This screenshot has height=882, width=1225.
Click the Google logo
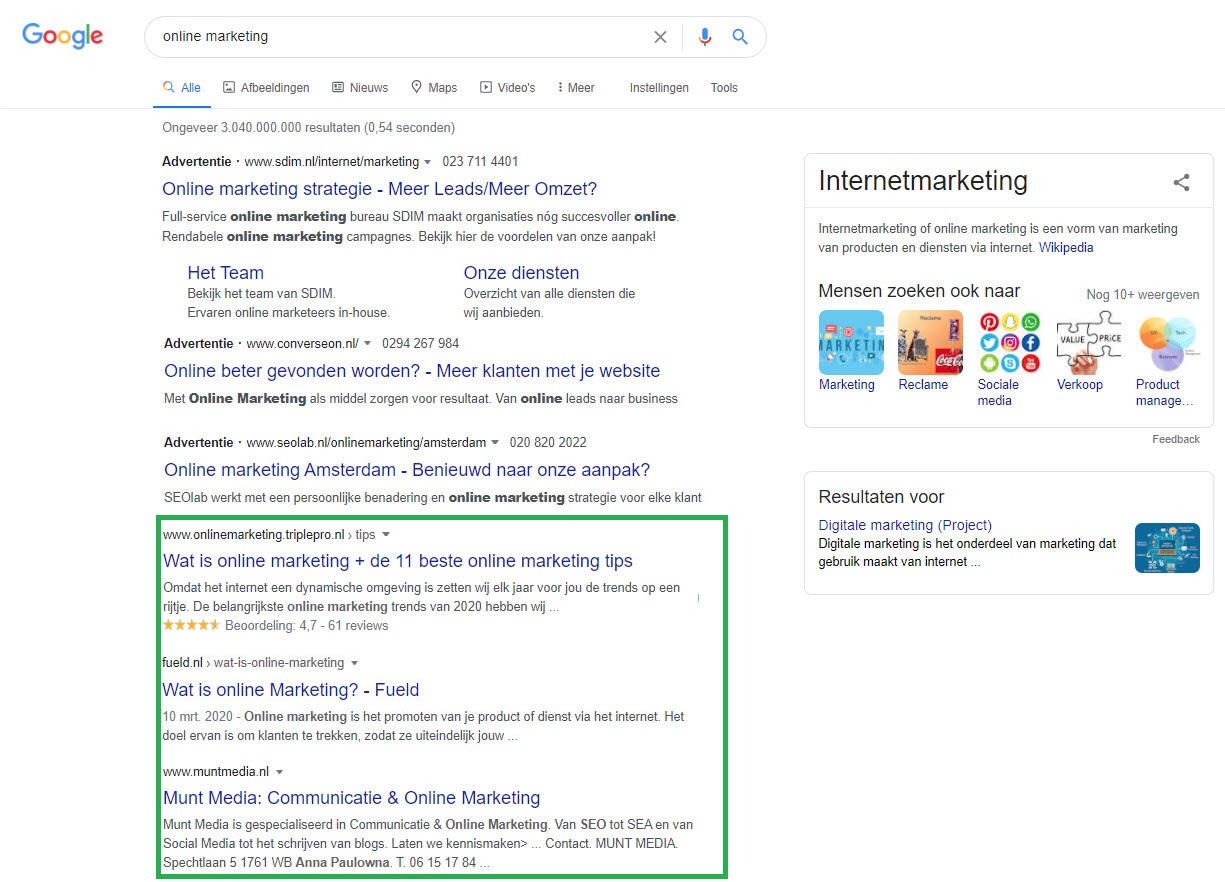pos(61,35)
